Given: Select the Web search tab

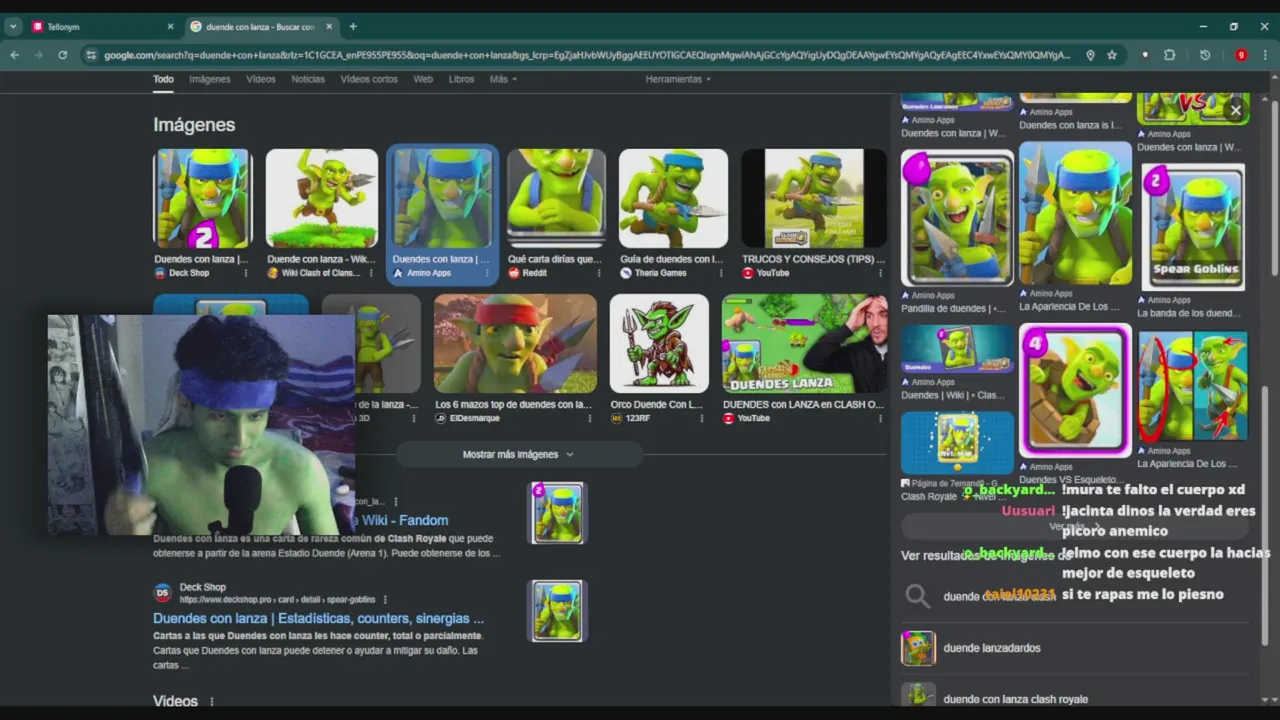Looking at the screenshot, I should (x=423, y=79).
